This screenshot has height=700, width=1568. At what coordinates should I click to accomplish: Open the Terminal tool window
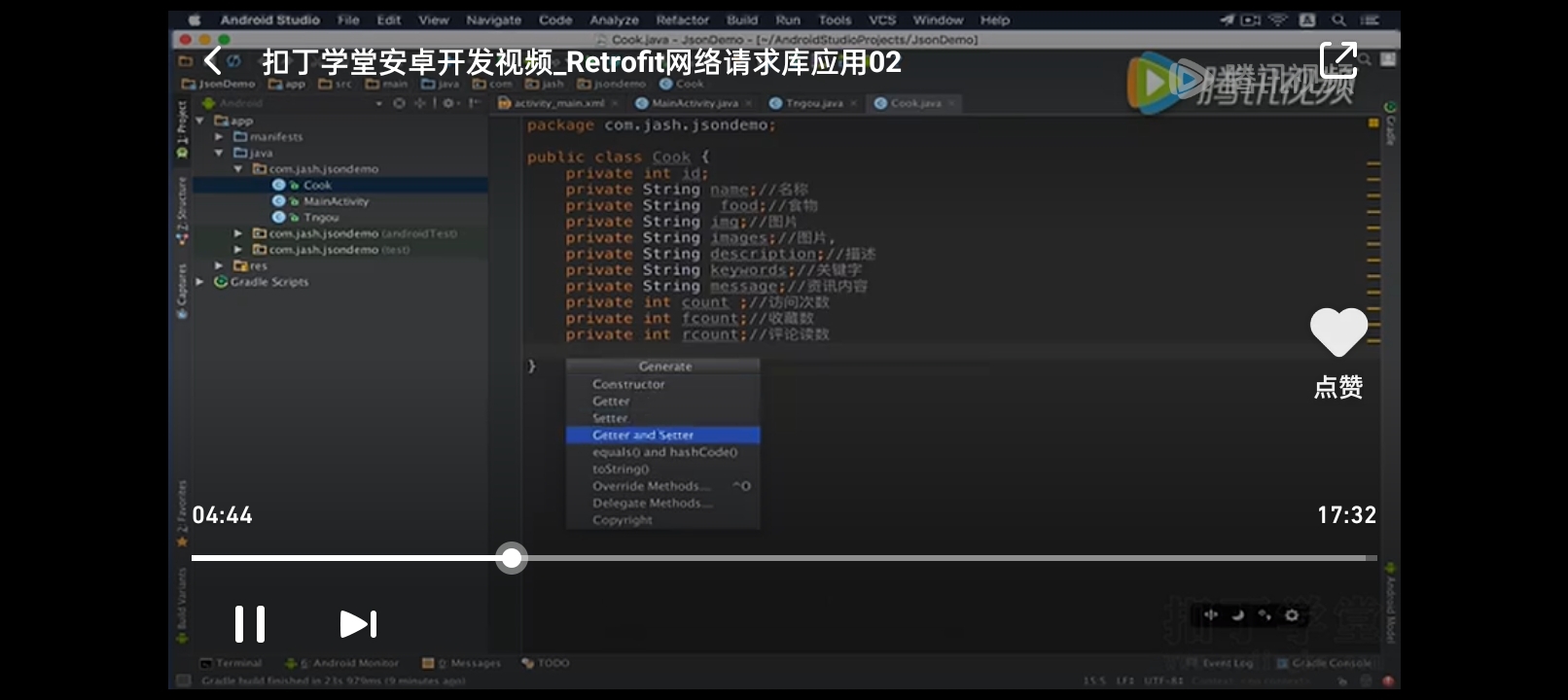[x=232, y=663]
